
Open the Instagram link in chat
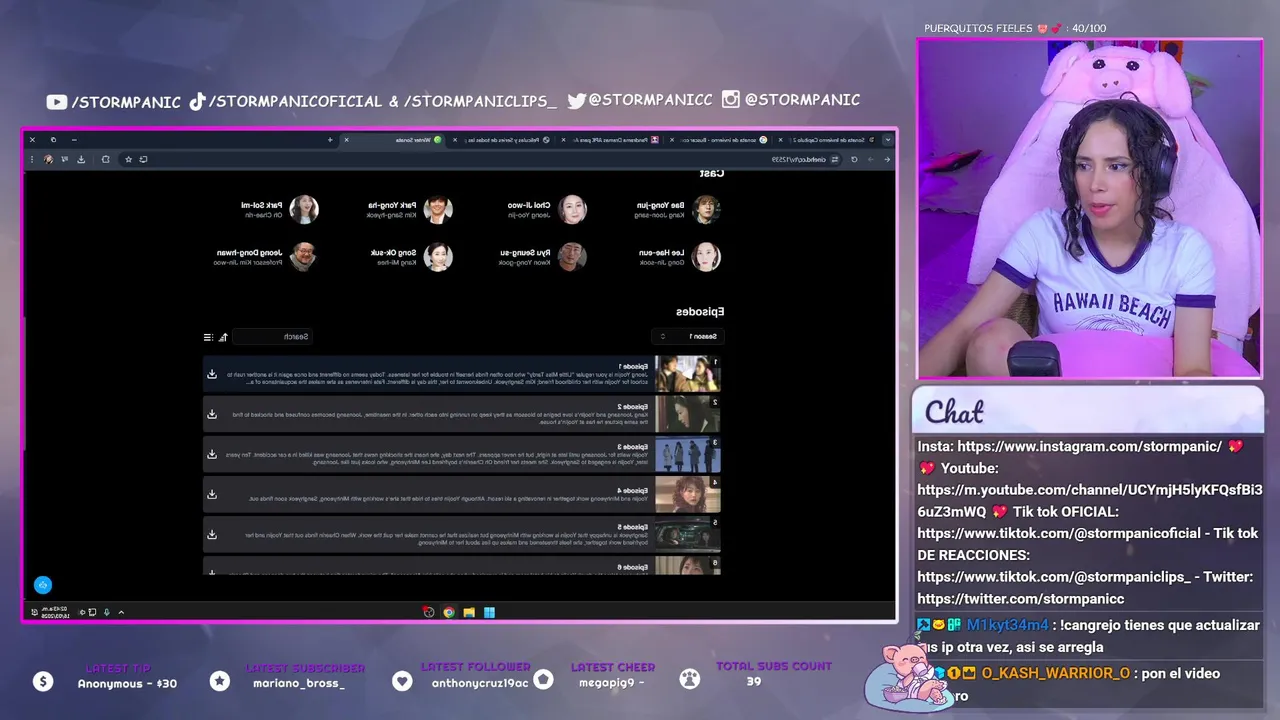click(1089, 446)
